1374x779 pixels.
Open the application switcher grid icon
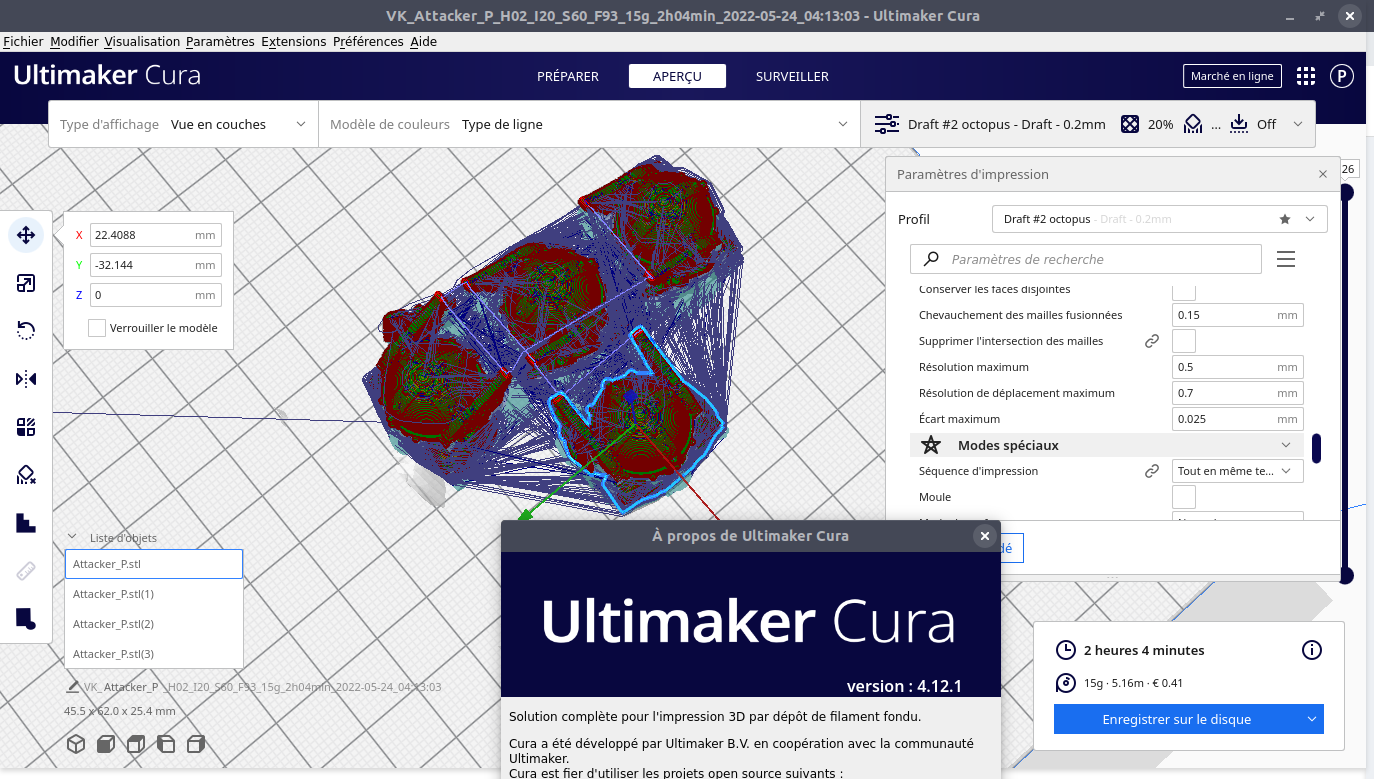1306,76
